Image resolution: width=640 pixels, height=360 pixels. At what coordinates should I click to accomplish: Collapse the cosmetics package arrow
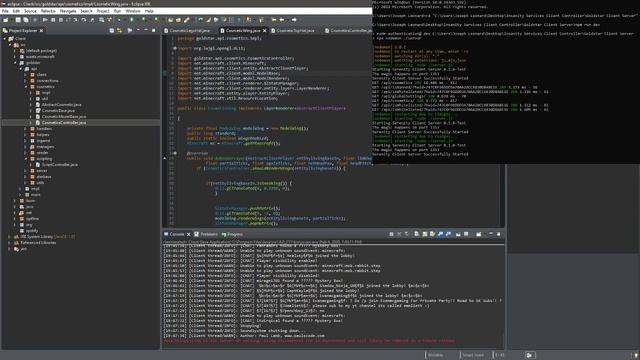point(26,87)
